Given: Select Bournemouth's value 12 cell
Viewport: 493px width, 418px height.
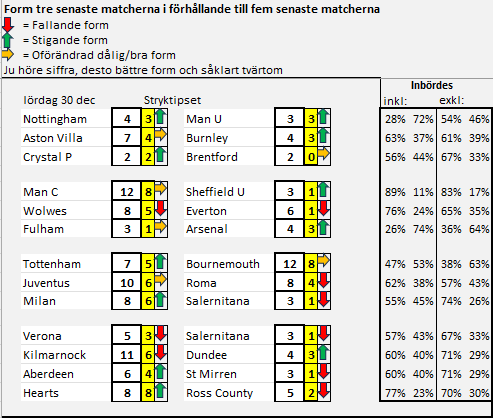Looking at the screenshot, I should click(290, 264).
